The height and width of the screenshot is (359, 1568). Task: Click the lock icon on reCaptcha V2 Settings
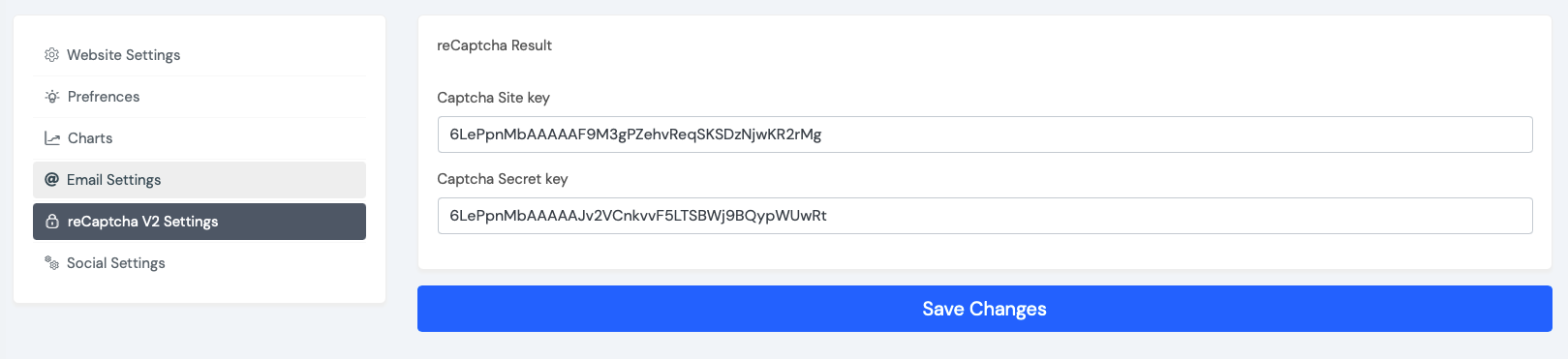click(x=52, y=222)
